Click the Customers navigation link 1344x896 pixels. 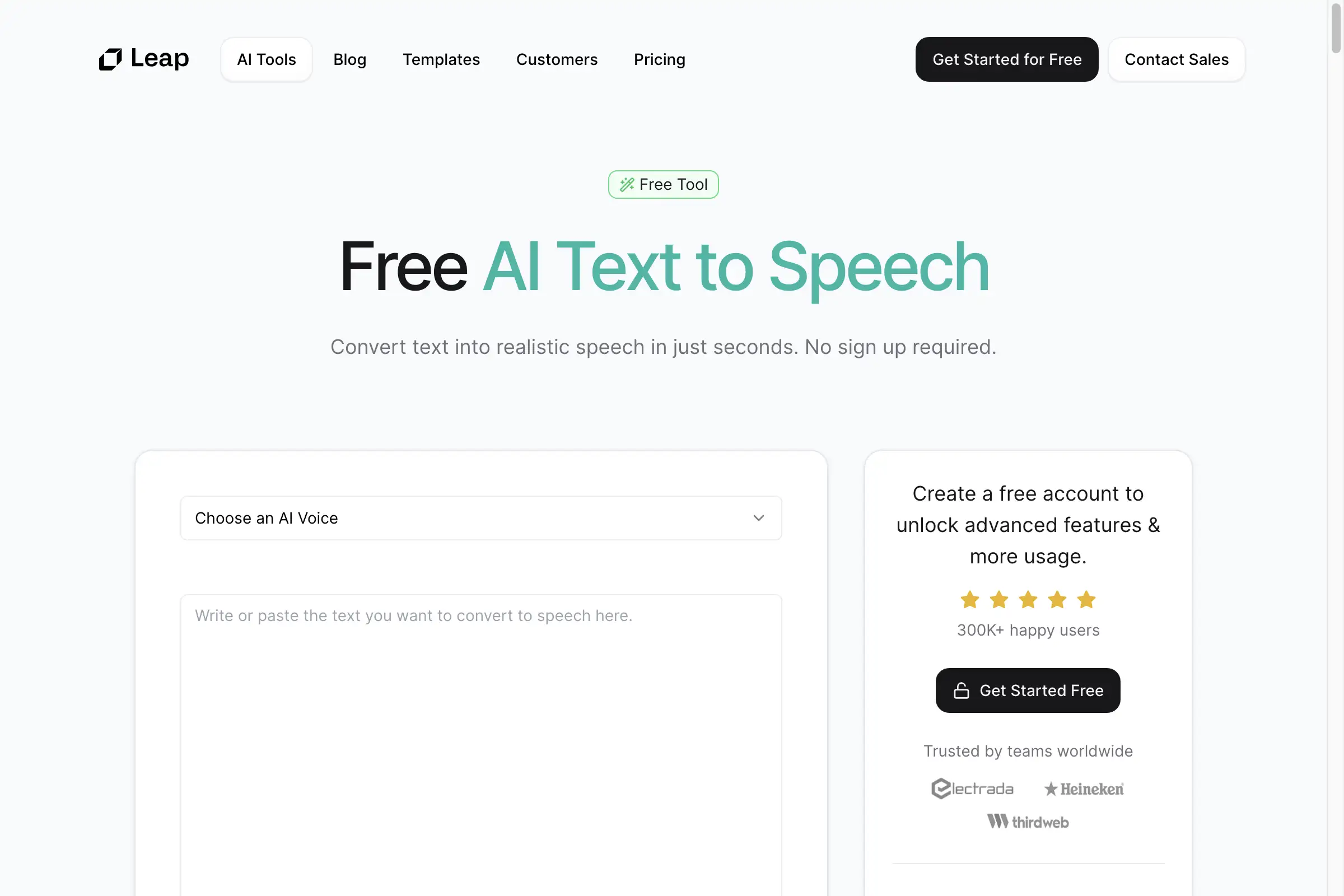(x=556, y=59)
